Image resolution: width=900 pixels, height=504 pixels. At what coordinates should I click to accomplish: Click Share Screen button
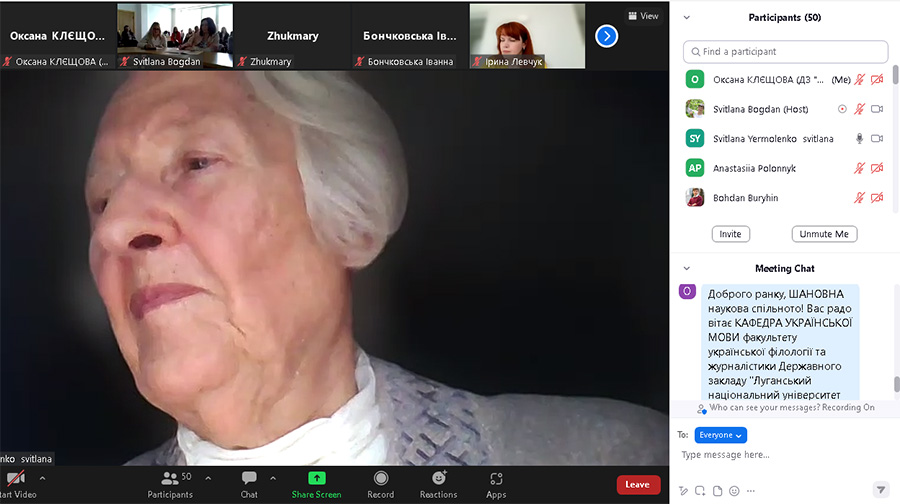316,484
